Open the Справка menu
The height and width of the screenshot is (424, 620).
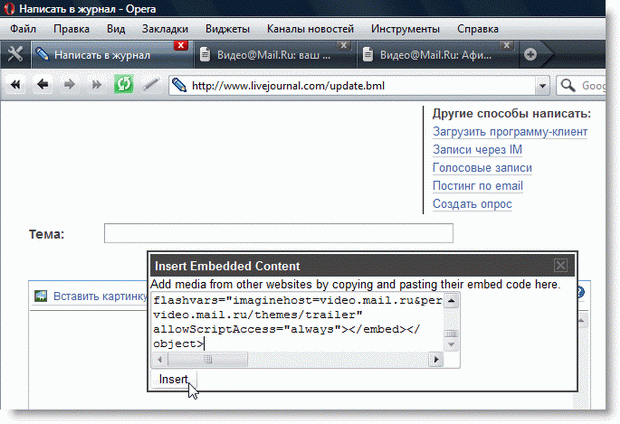tap(478, 29)
